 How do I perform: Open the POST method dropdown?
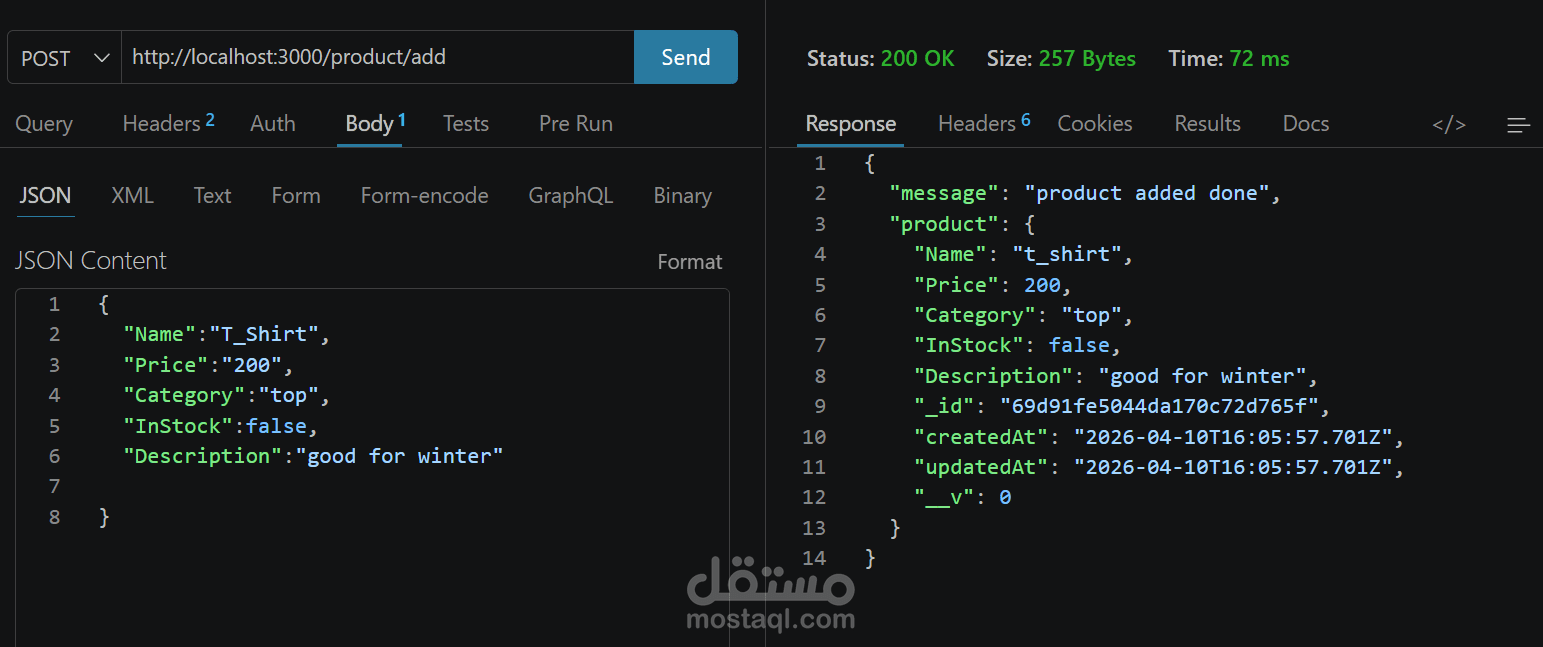[65, 58]
